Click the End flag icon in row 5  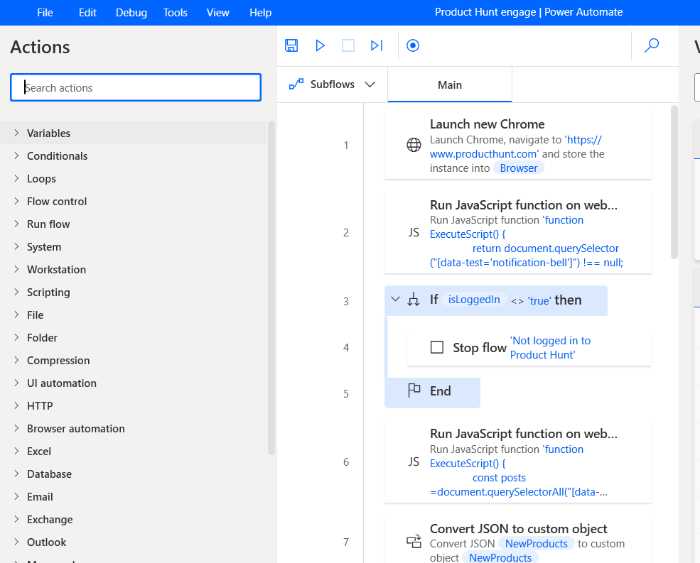click(414, 391)
